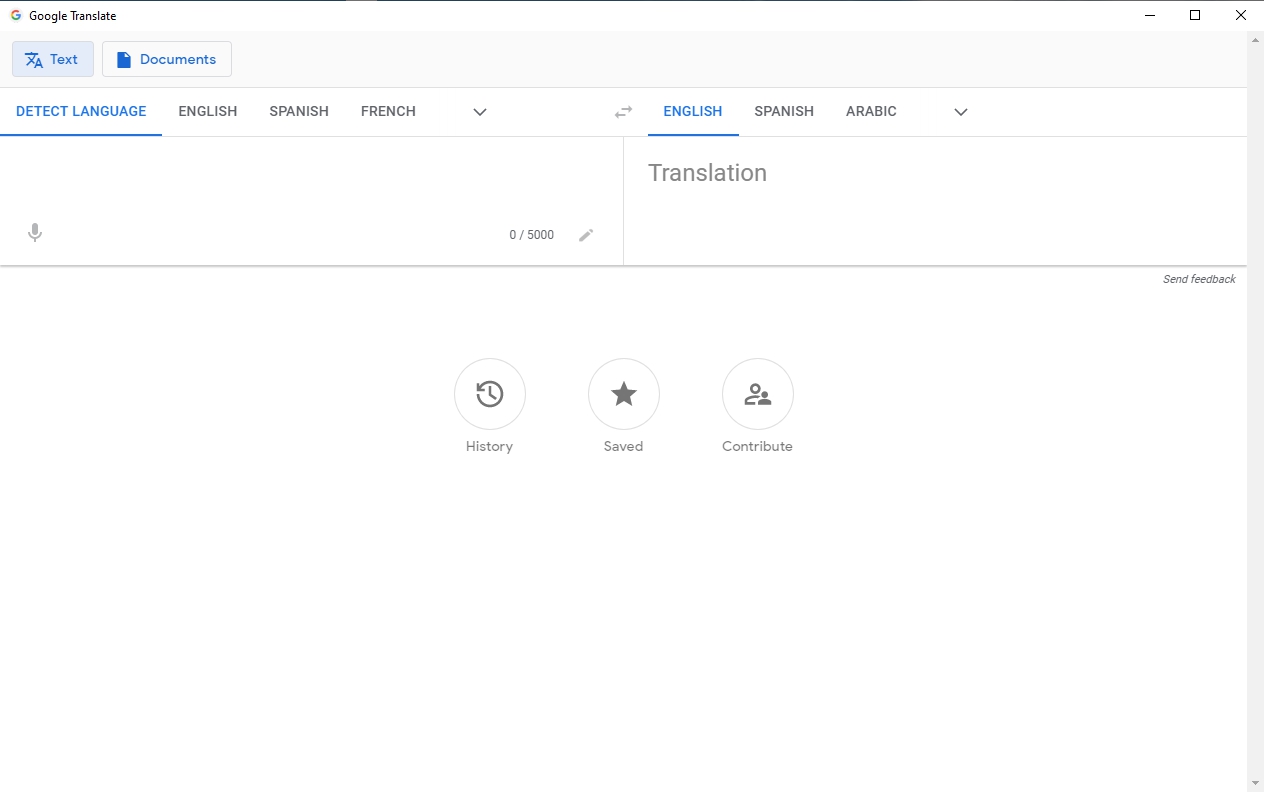1264x792 pixels.
Task: Click the vertical scrollbar up arrow
Action: [1256, 39]
